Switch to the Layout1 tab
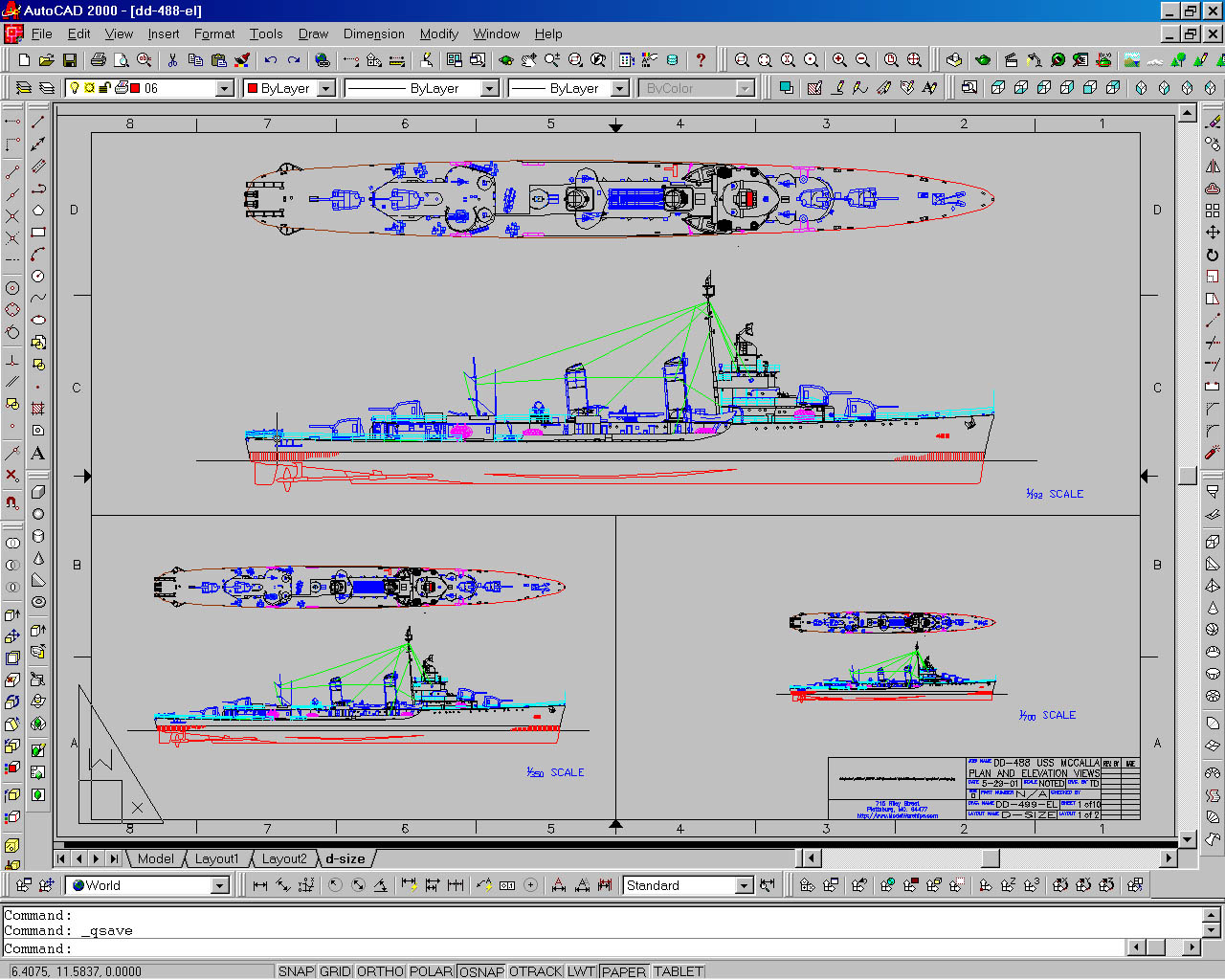Screen dimensions: 1225x980 (216, 858)
